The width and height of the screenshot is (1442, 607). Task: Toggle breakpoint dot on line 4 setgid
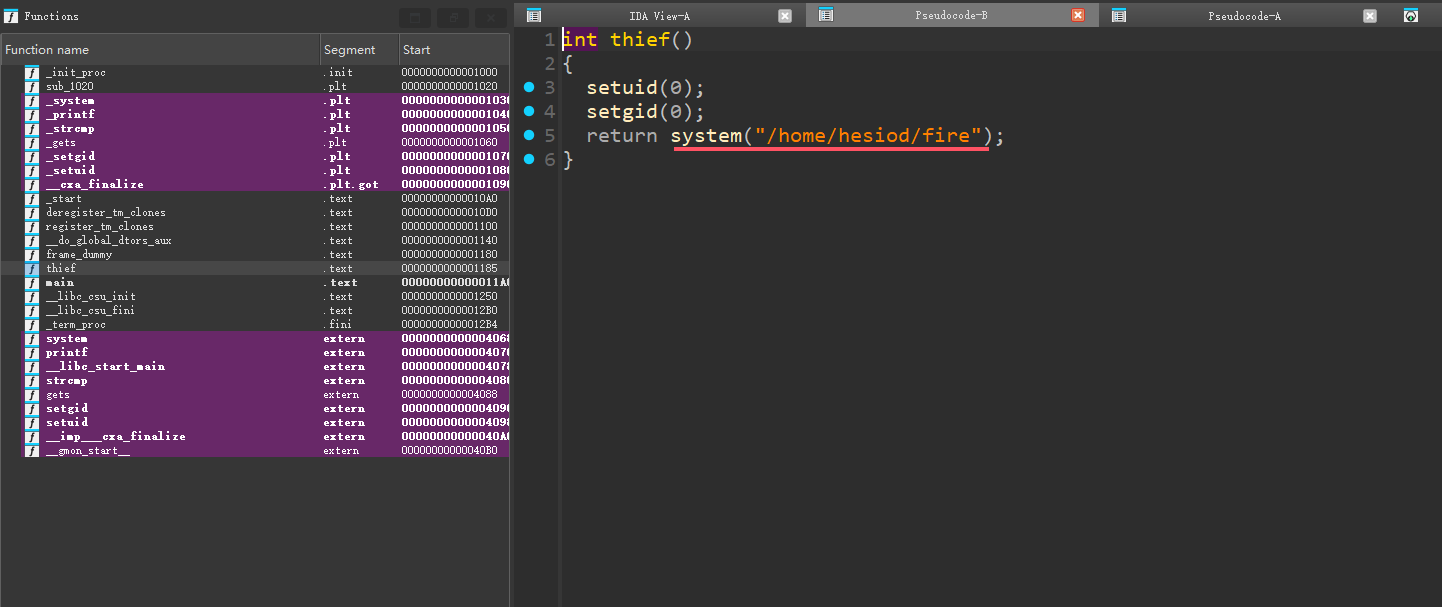click(530, 112)
